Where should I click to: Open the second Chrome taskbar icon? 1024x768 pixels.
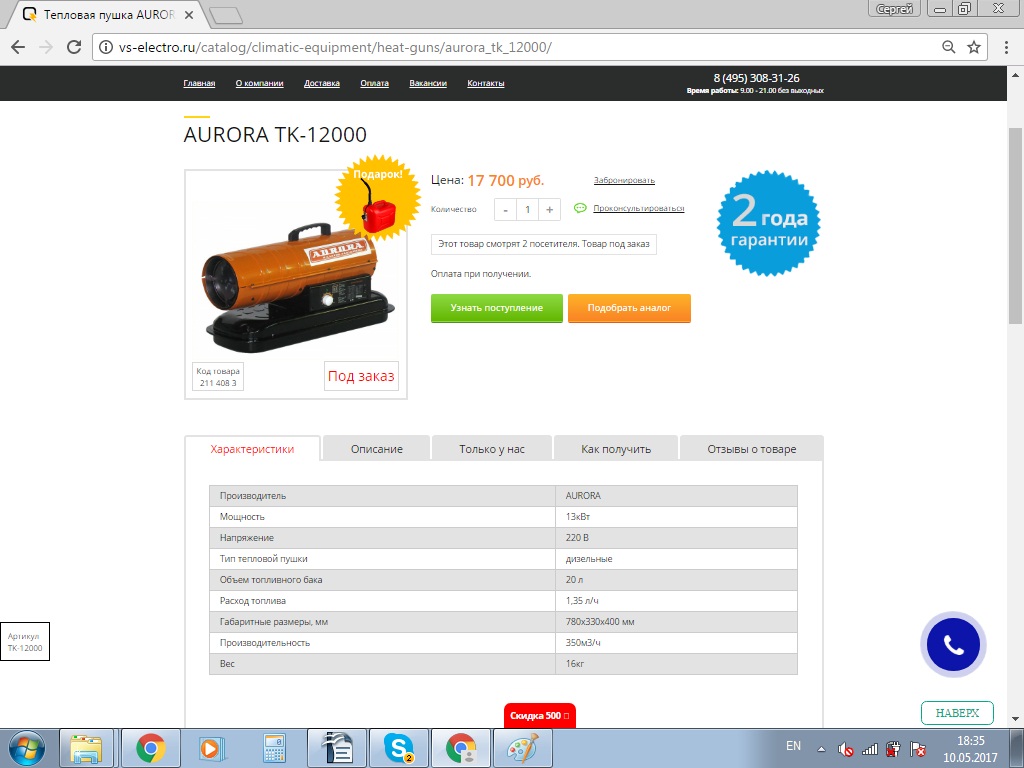click(460, 748)
